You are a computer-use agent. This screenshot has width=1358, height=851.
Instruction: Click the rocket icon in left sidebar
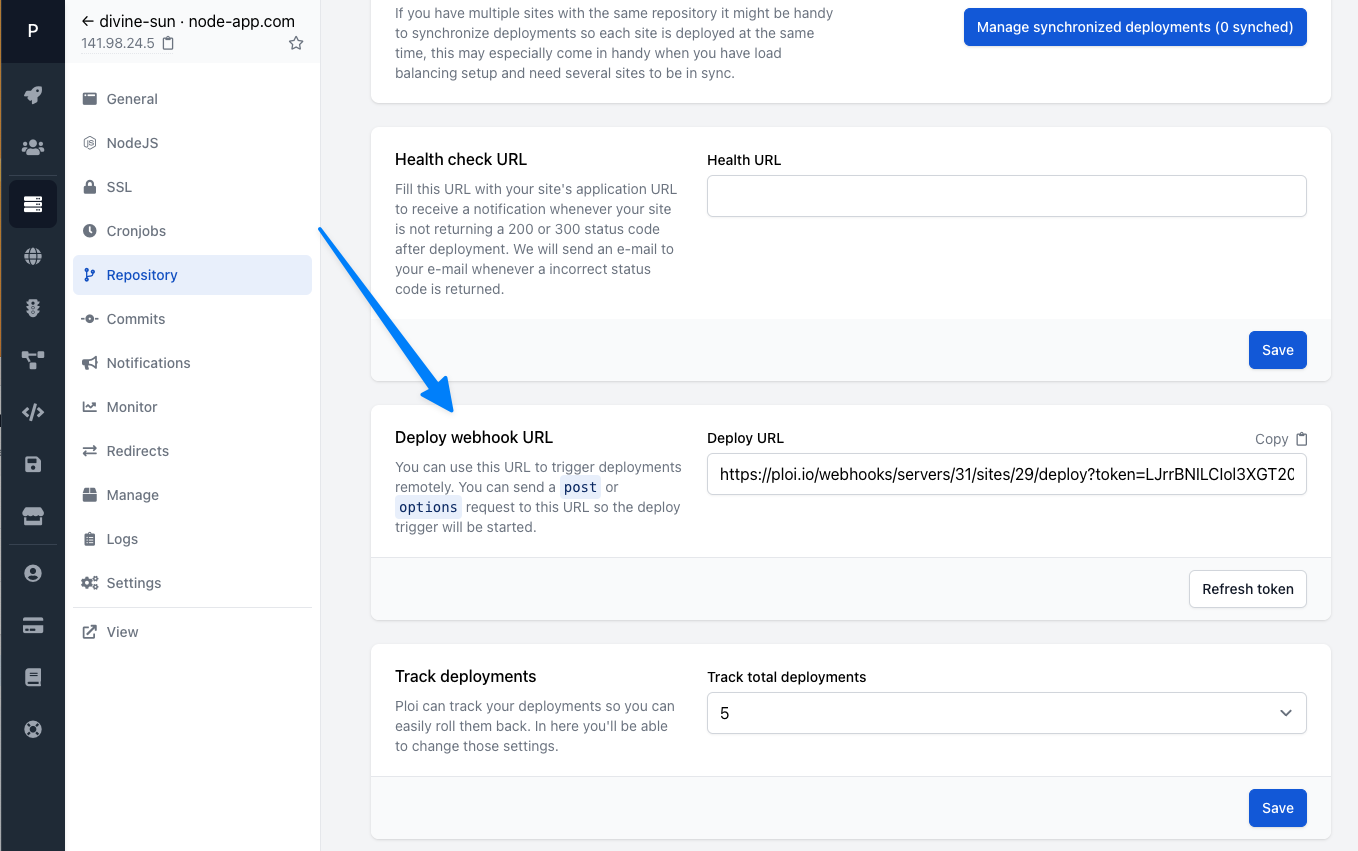pos(33,96)
